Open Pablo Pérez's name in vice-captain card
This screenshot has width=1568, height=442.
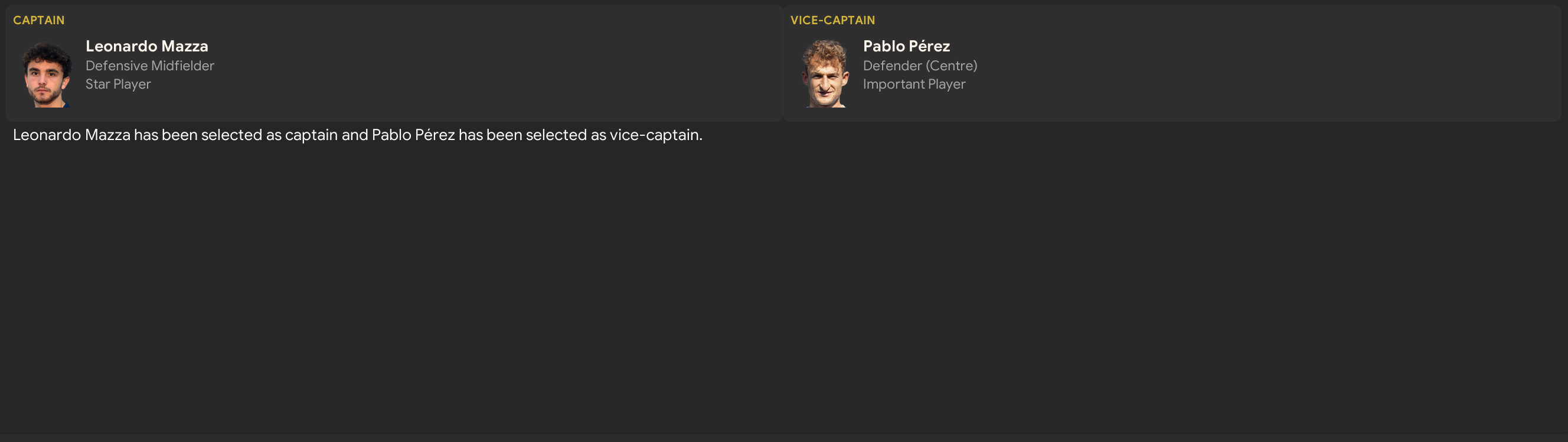[906, 46]
